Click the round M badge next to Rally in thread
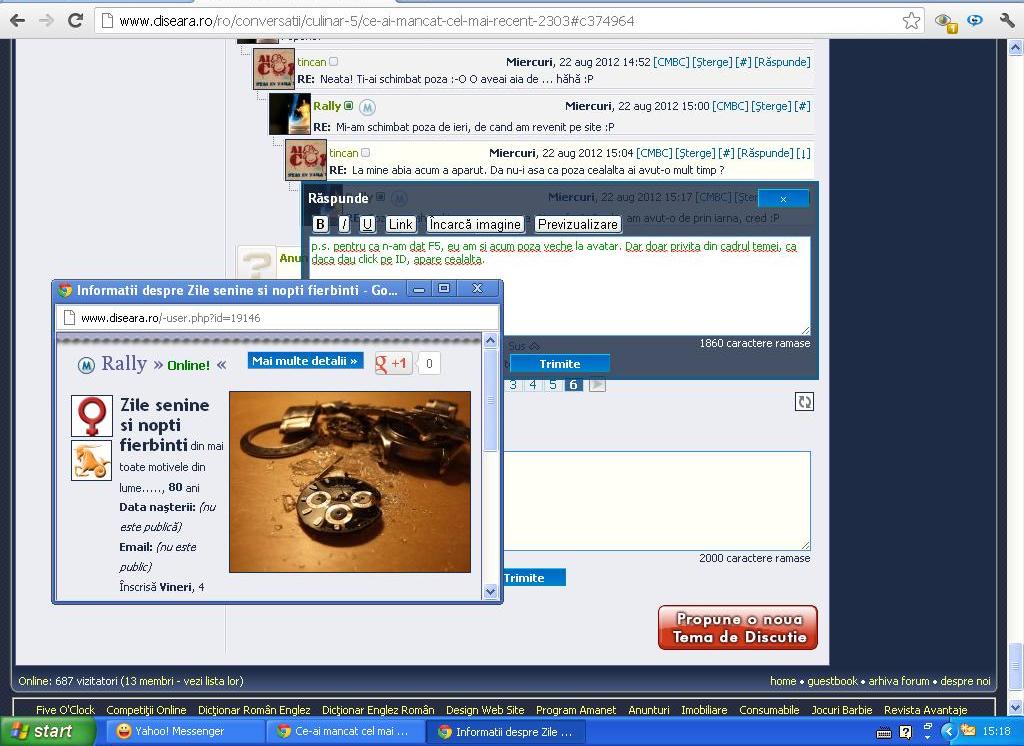 pyautogui.click(x=368, y=106)
